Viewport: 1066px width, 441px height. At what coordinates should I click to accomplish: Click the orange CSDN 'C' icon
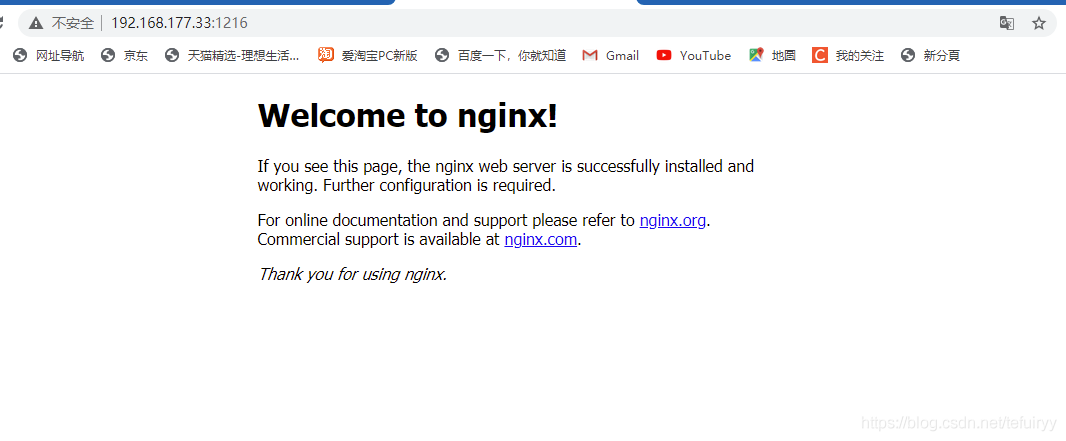point(820,56)
